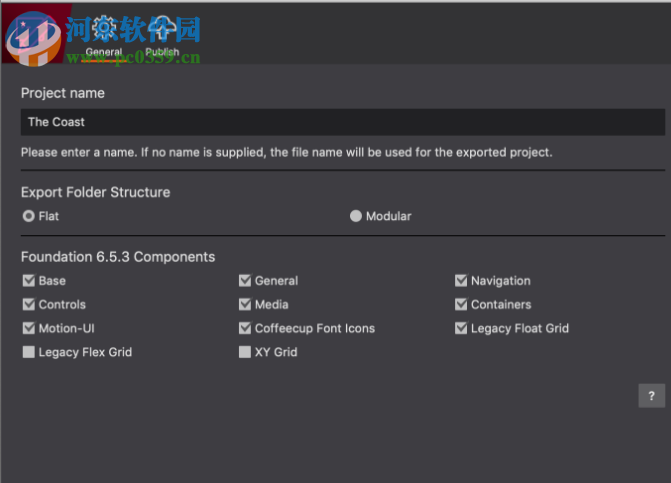The image size is (671, 483).
Task: Uncheck the General component checkbox
Action: click(x=245, y=281)
